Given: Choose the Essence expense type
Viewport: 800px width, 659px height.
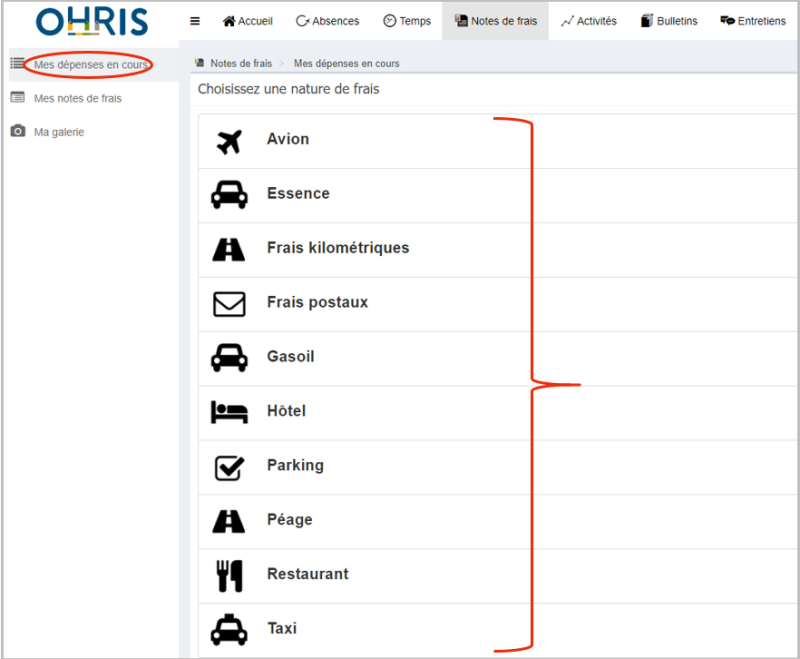Looking at the screenshot, I should 497,195.
